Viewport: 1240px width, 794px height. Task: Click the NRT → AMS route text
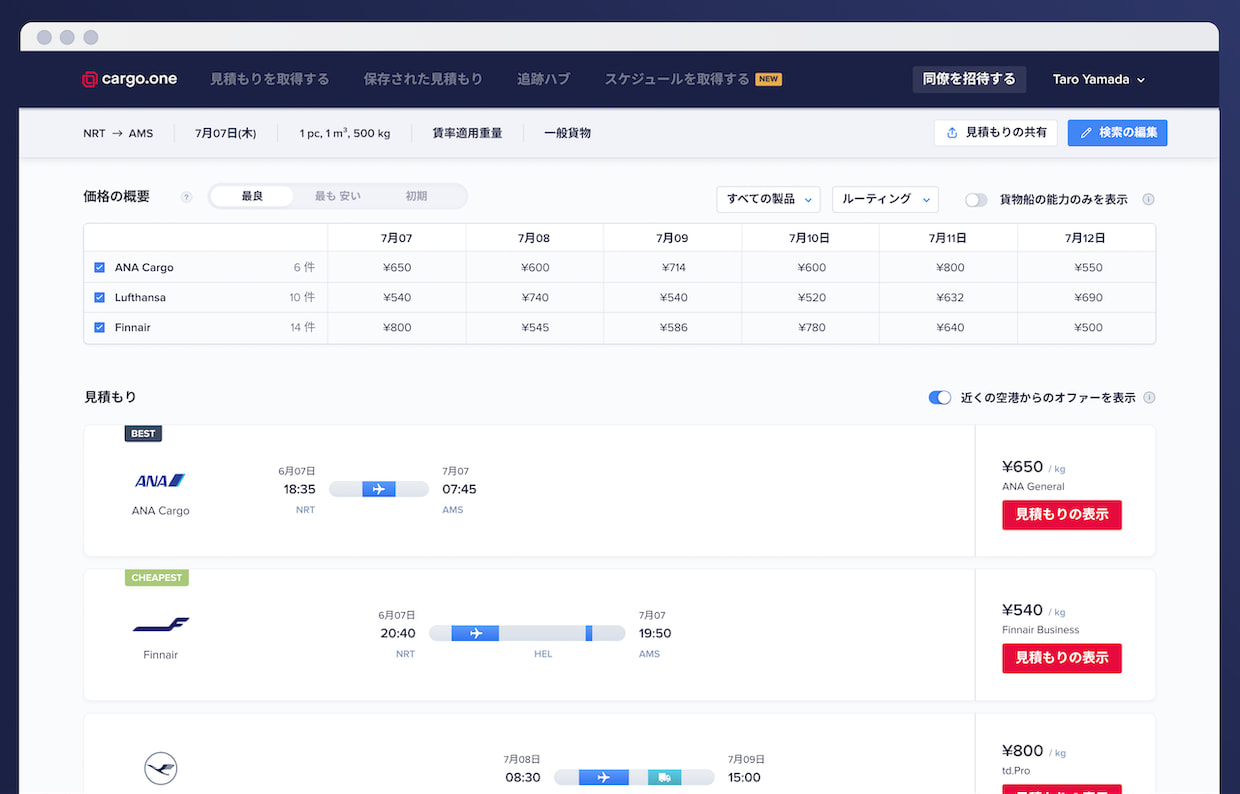point(118,133)
